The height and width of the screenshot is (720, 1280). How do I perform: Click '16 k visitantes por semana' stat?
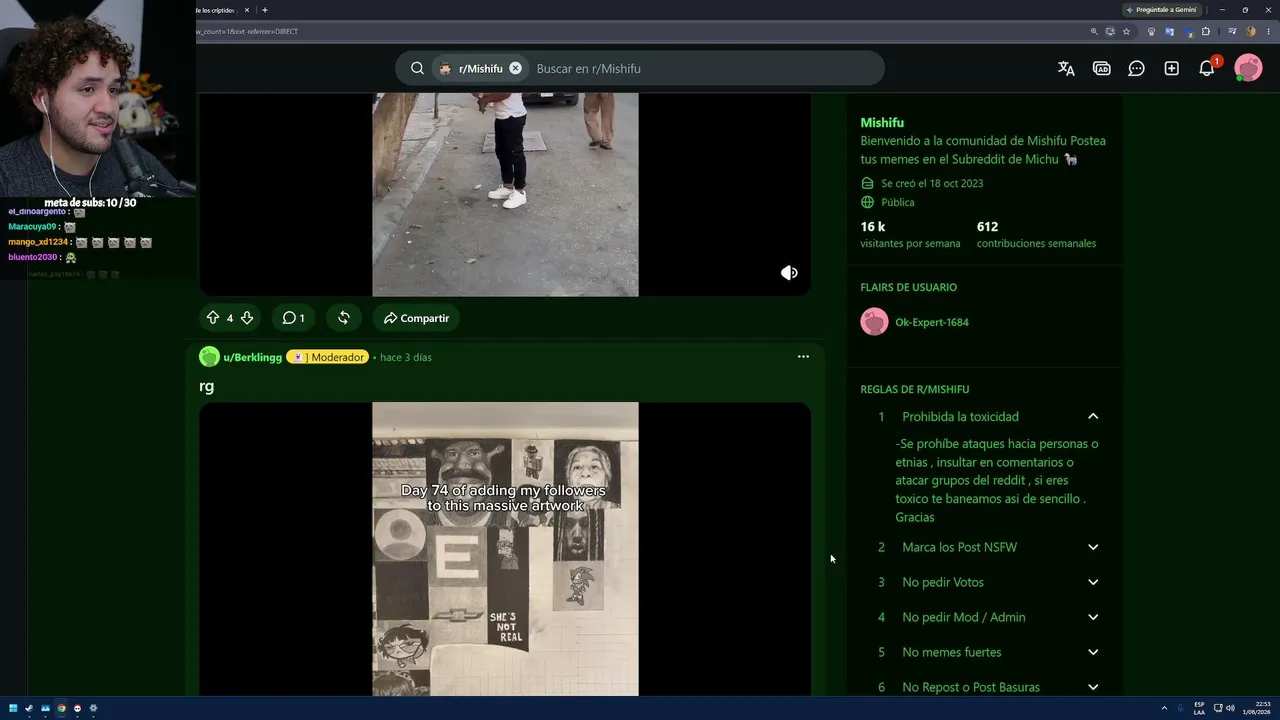point(910,234)
